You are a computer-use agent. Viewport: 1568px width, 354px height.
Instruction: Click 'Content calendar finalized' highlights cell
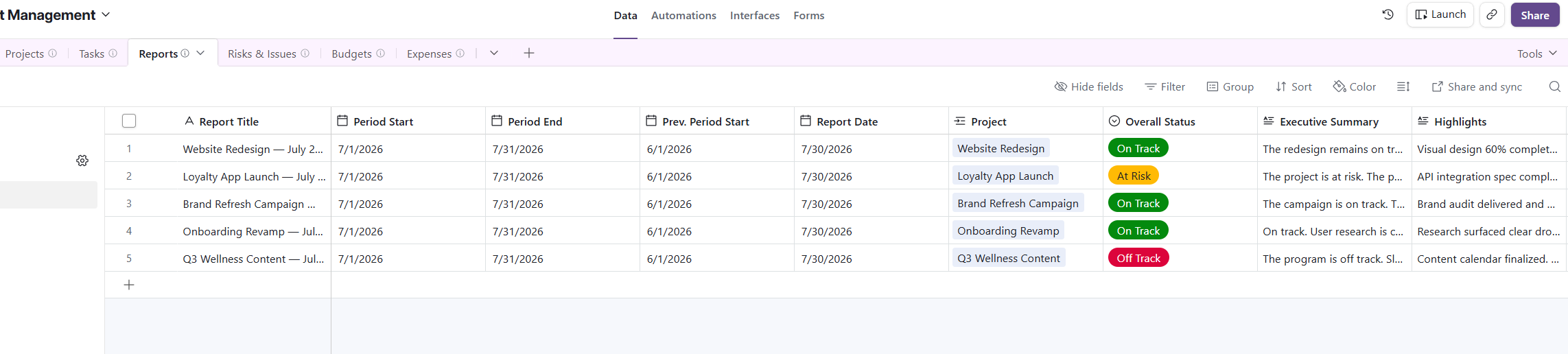pos(1488,259)
